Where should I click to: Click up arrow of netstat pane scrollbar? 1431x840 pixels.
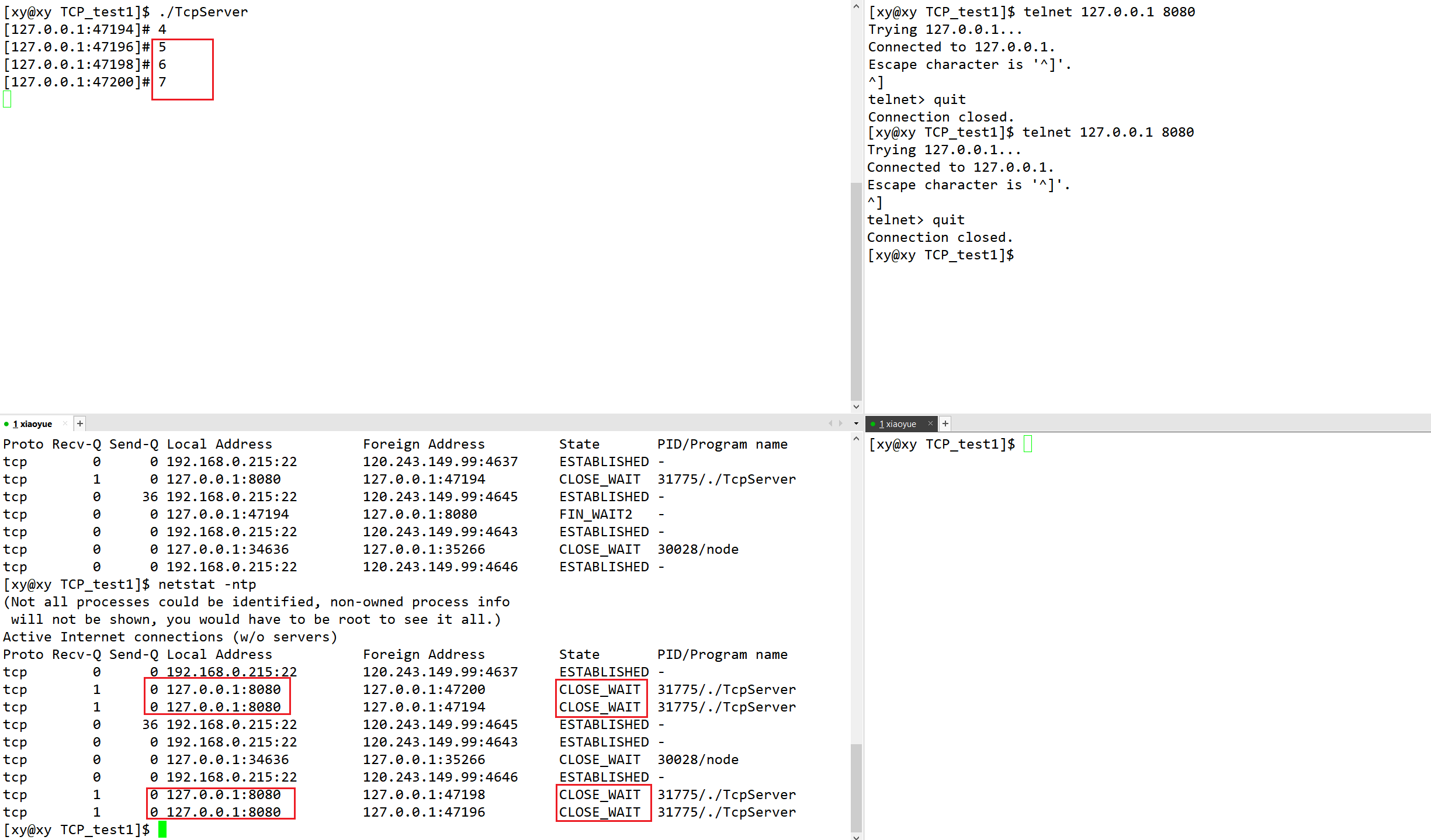tap(856, 439)
